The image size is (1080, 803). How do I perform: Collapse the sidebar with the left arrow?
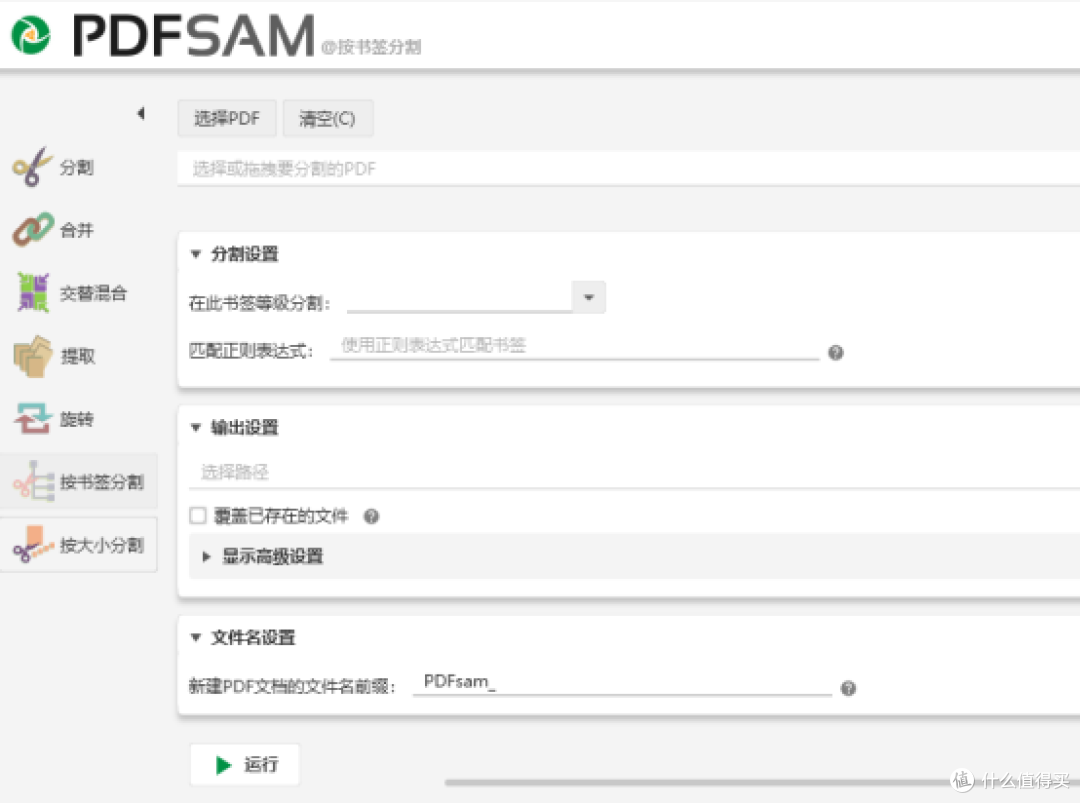(141, 113)
